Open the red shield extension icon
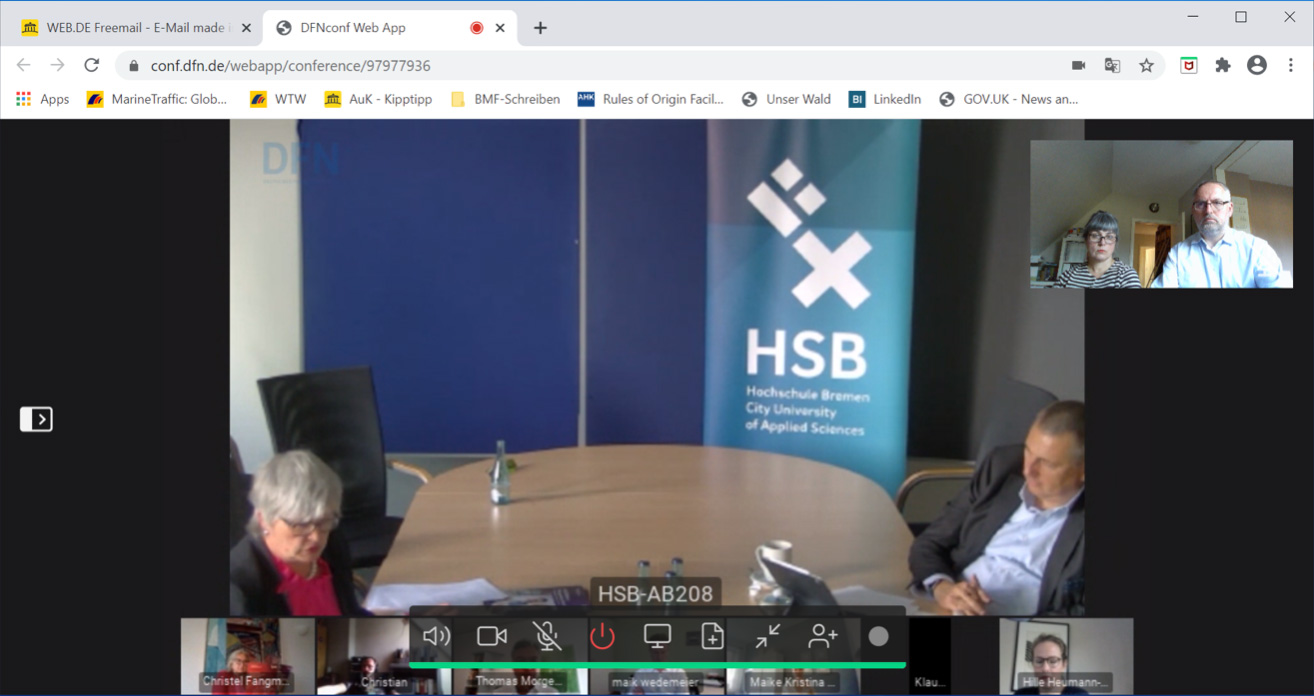Image resolution: width=1314 pixels, height=696 pixels. 1189,66
